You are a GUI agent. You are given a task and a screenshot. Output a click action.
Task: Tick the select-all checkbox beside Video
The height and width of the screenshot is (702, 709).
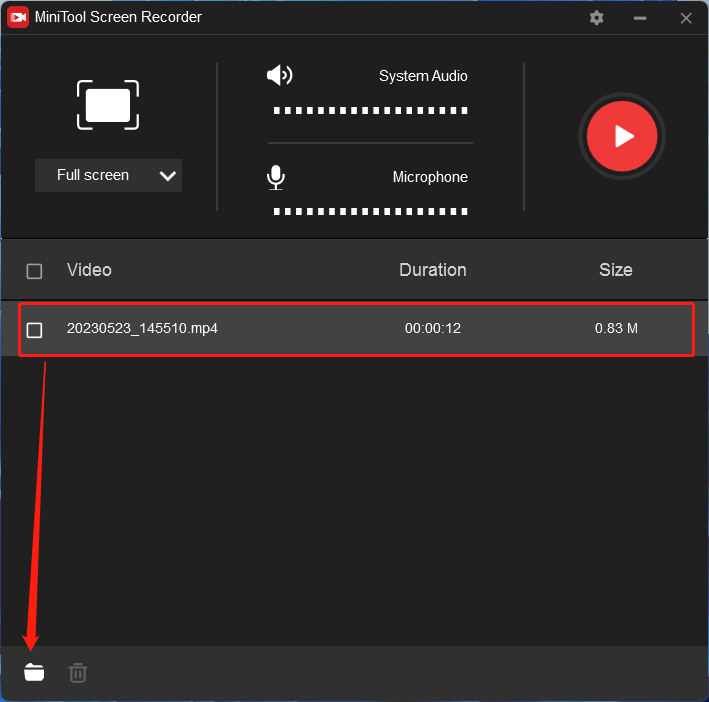(x=34, y=271)
